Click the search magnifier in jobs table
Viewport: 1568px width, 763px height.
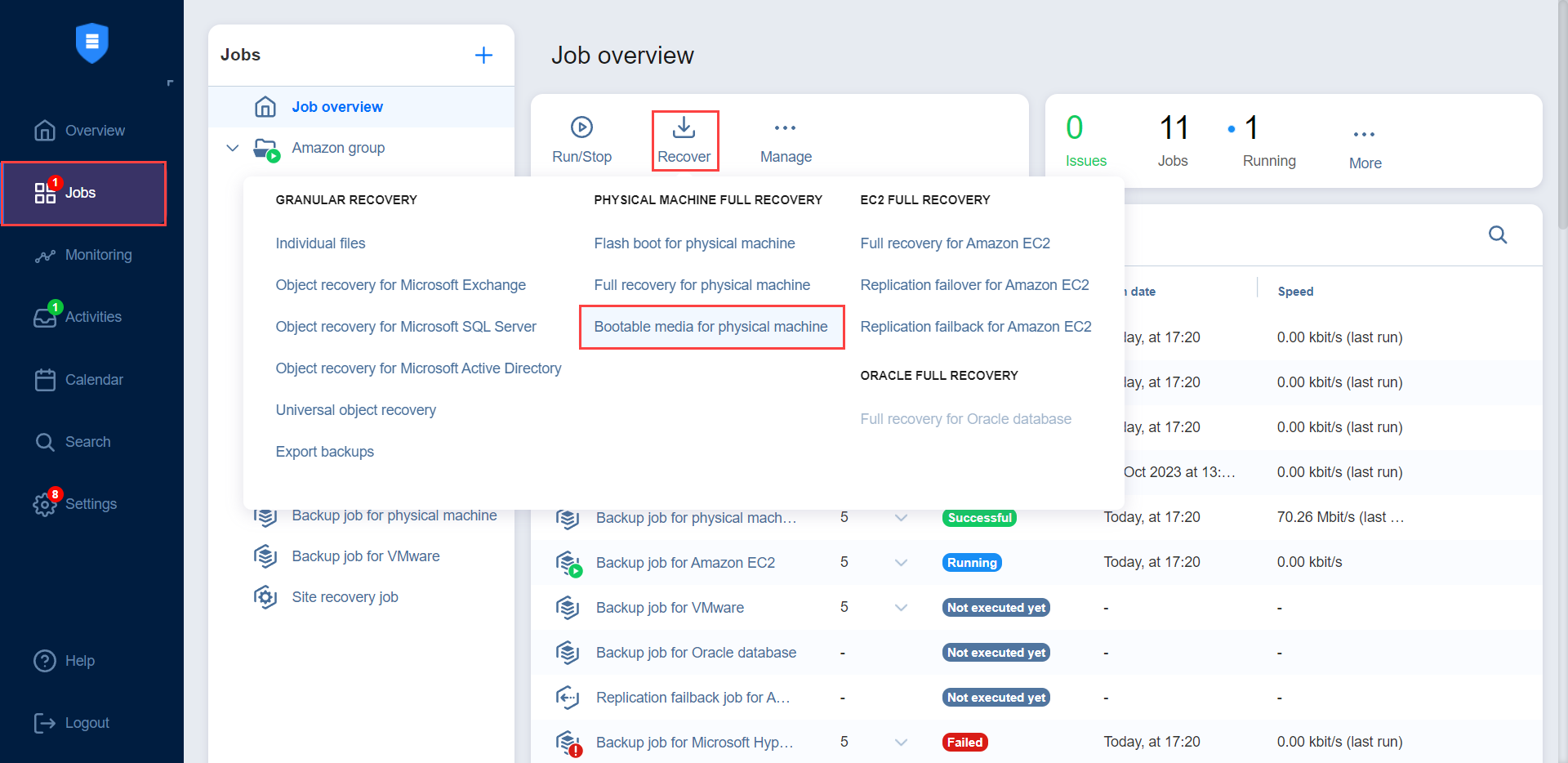coord(1498,235)
